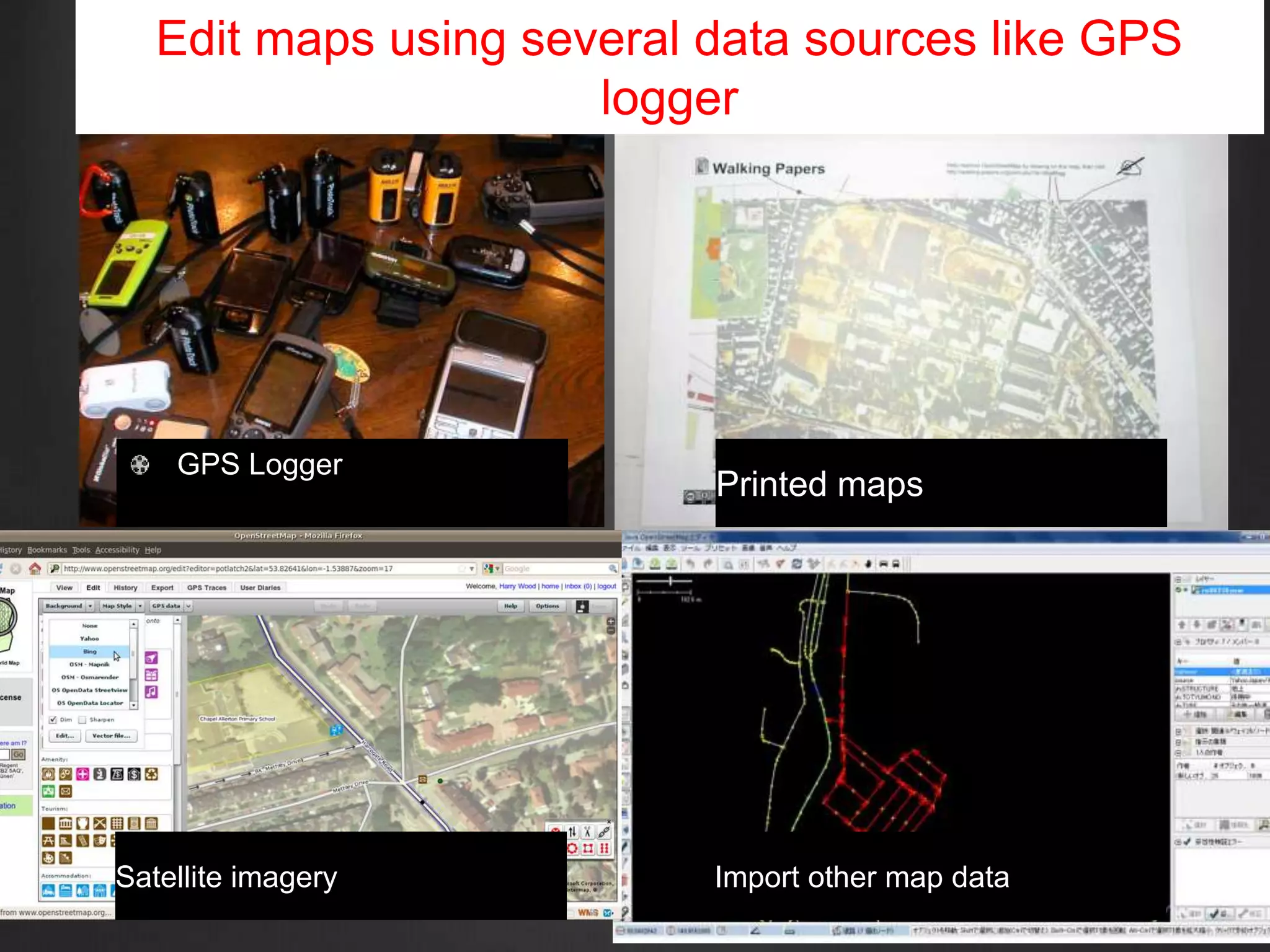Pick the theatre masks tourism icon
This screenshot has height=952, width=1270.
tap(100, 840)
